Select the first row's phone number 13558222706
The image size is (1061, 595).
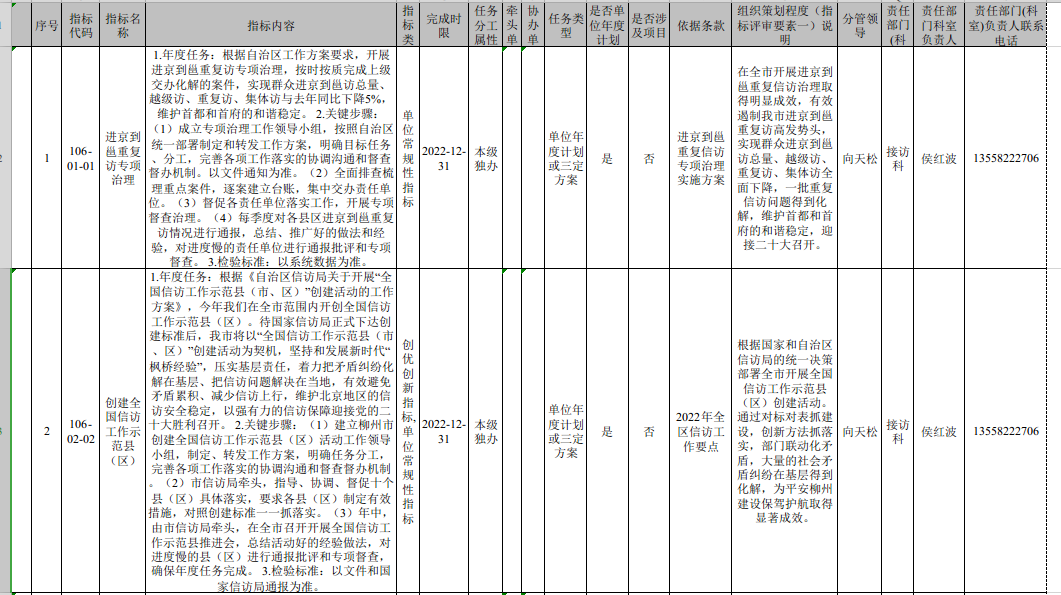[1012, 158]
